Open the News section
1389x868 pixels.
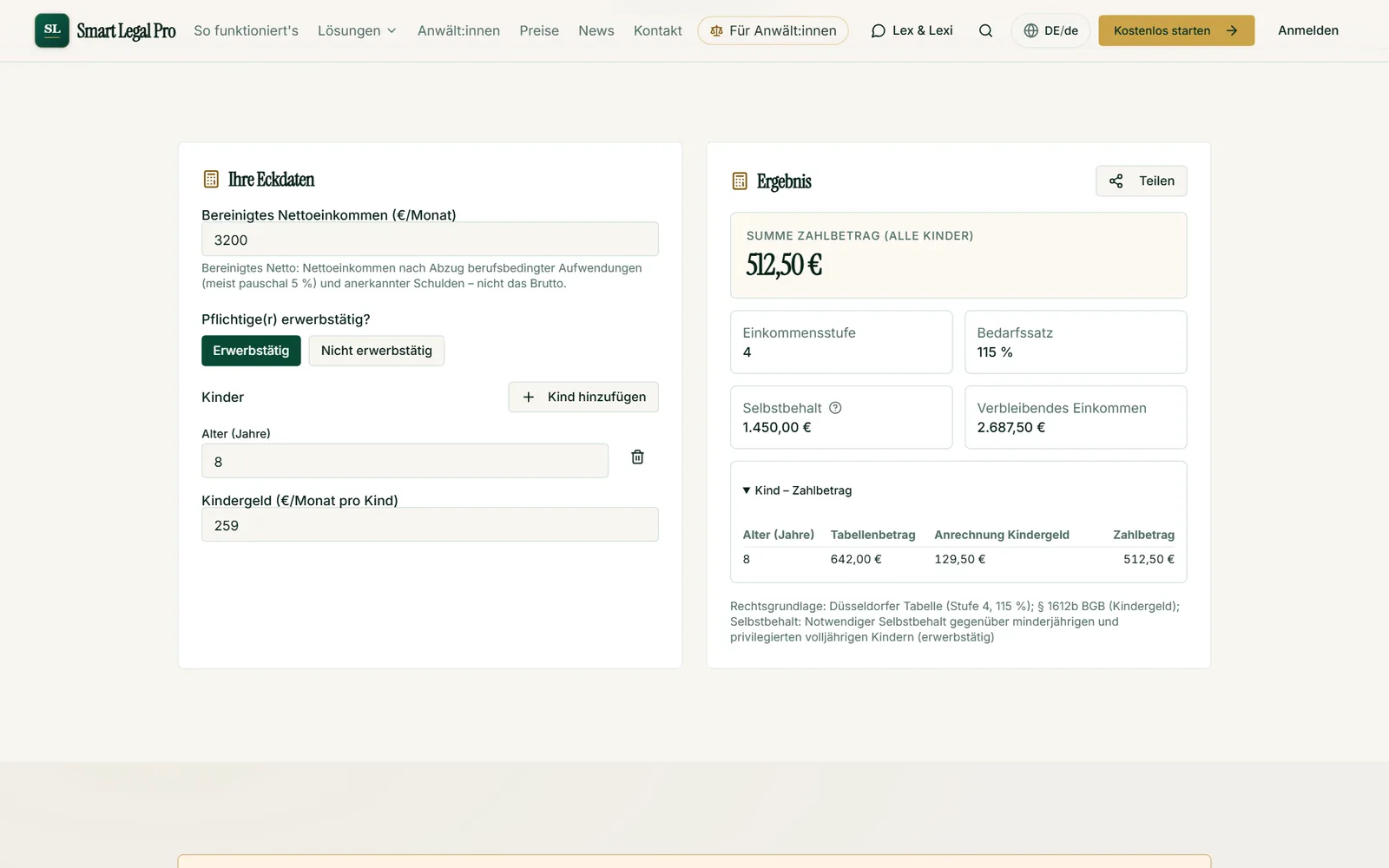(596, 30)
